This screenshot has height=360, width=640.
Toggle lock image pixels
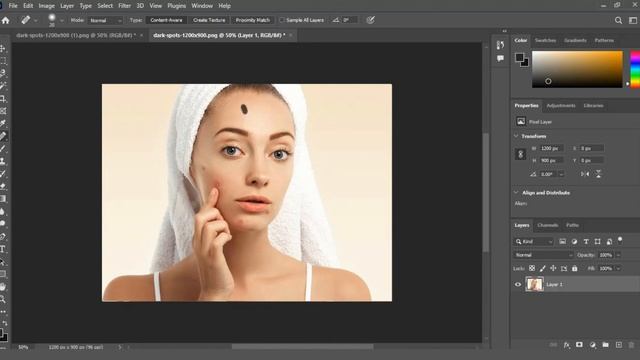[x=542, y=268]
